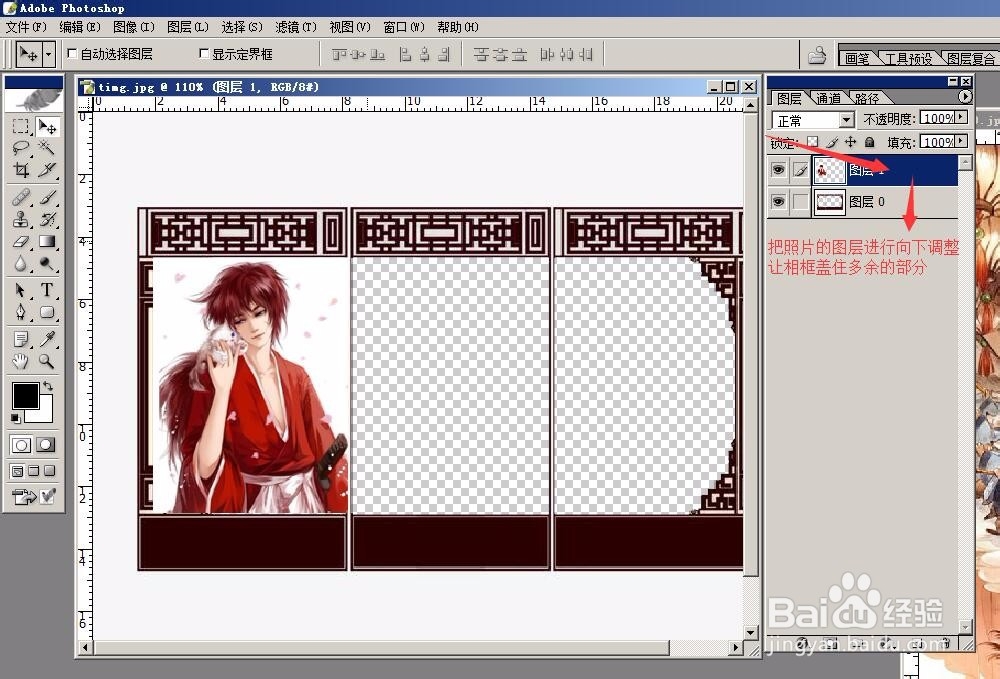
Task: Select the Magic Wand tool
Action: tap(47, 148)
